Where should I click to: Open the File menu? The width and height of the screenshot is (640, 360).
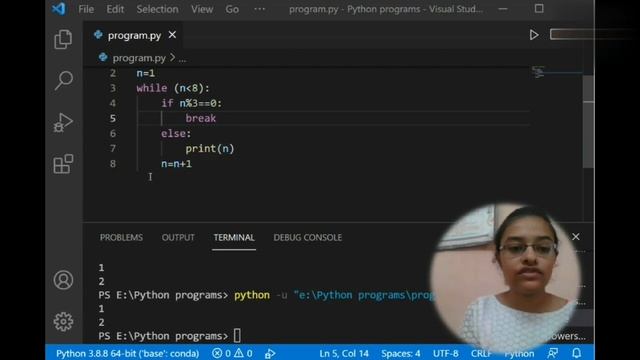[x=86, y=9]
